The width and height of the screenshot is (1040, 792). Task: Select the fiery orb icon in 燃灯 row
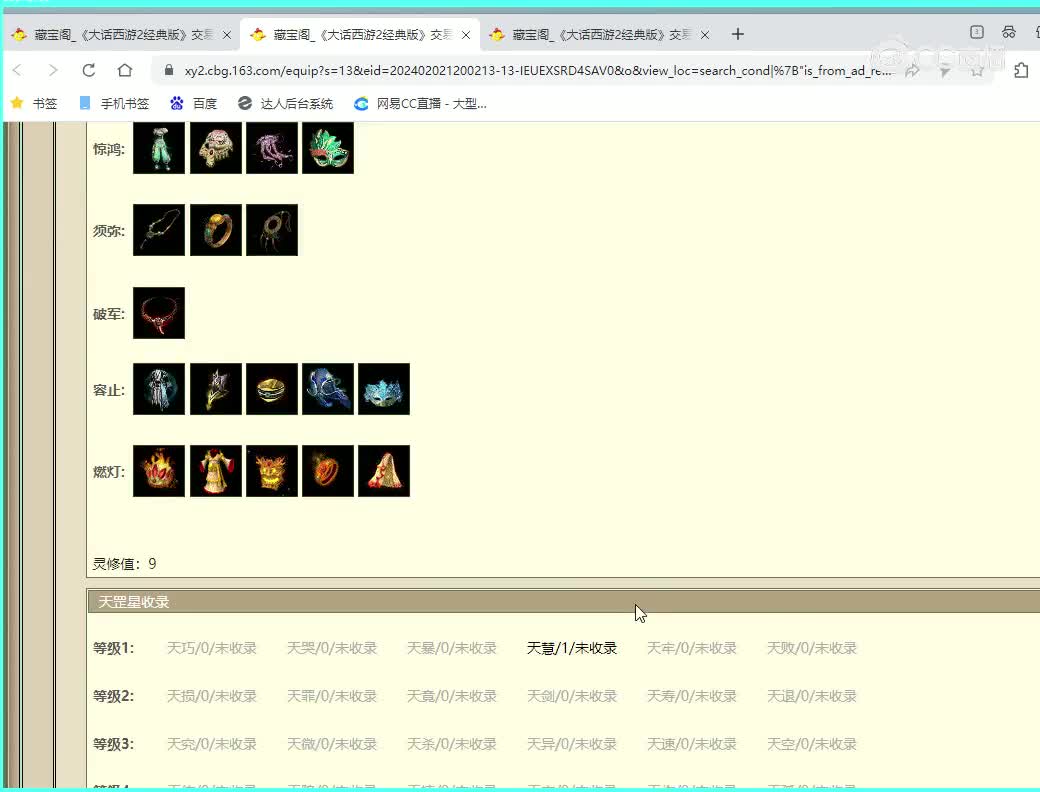click(x=328, y=471)
